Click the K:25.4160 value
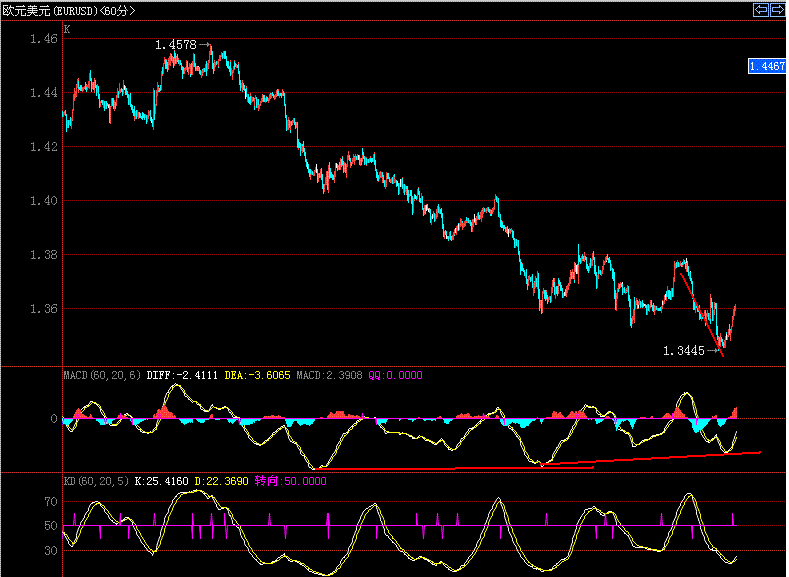The width and height of the screenshot is (789, 577). click(162, 481)
